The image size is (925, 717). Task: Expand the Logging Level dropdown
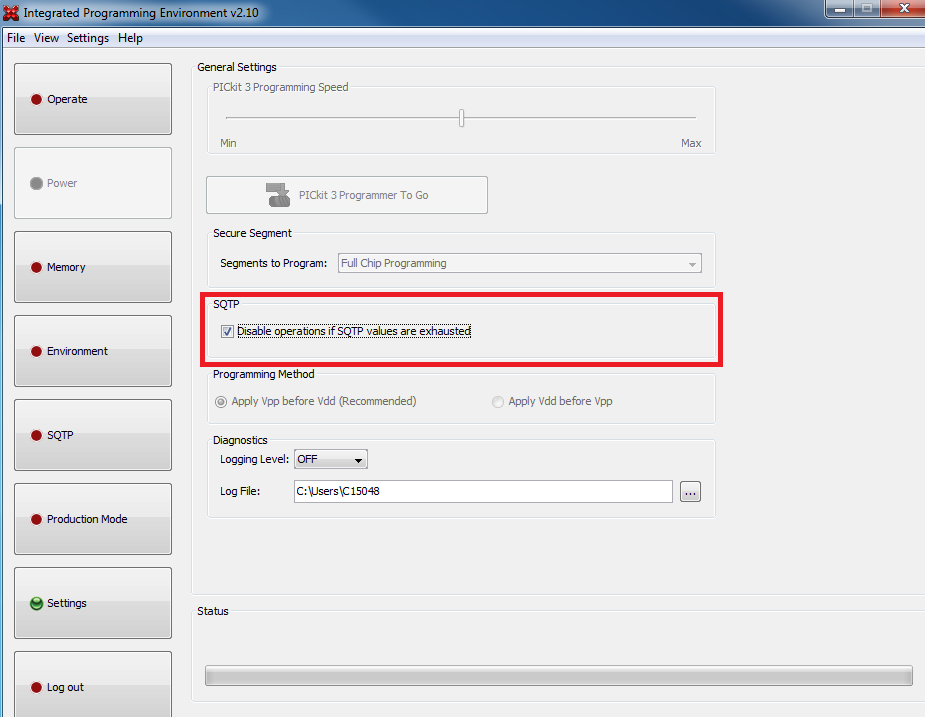click(355, 459)
